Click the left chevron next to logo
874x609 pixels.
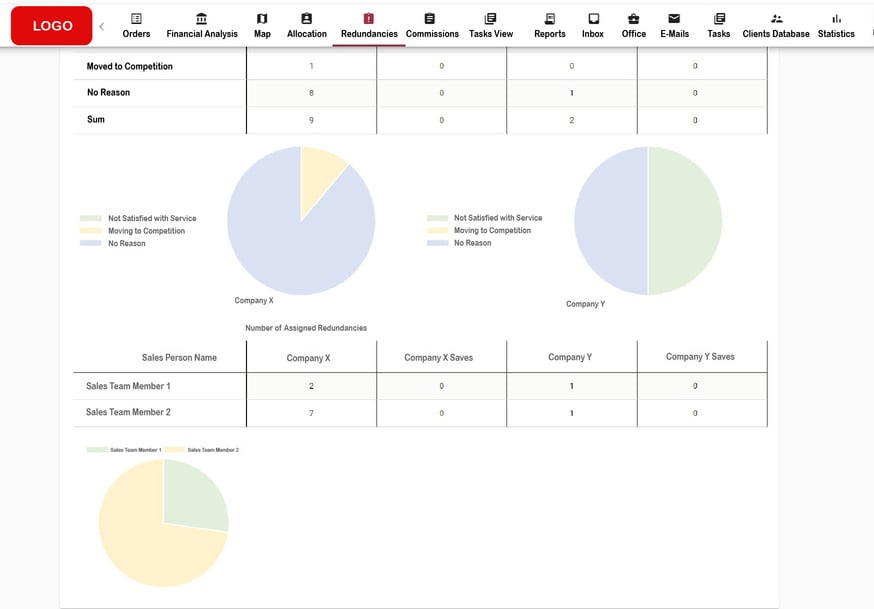coord(101,26)
